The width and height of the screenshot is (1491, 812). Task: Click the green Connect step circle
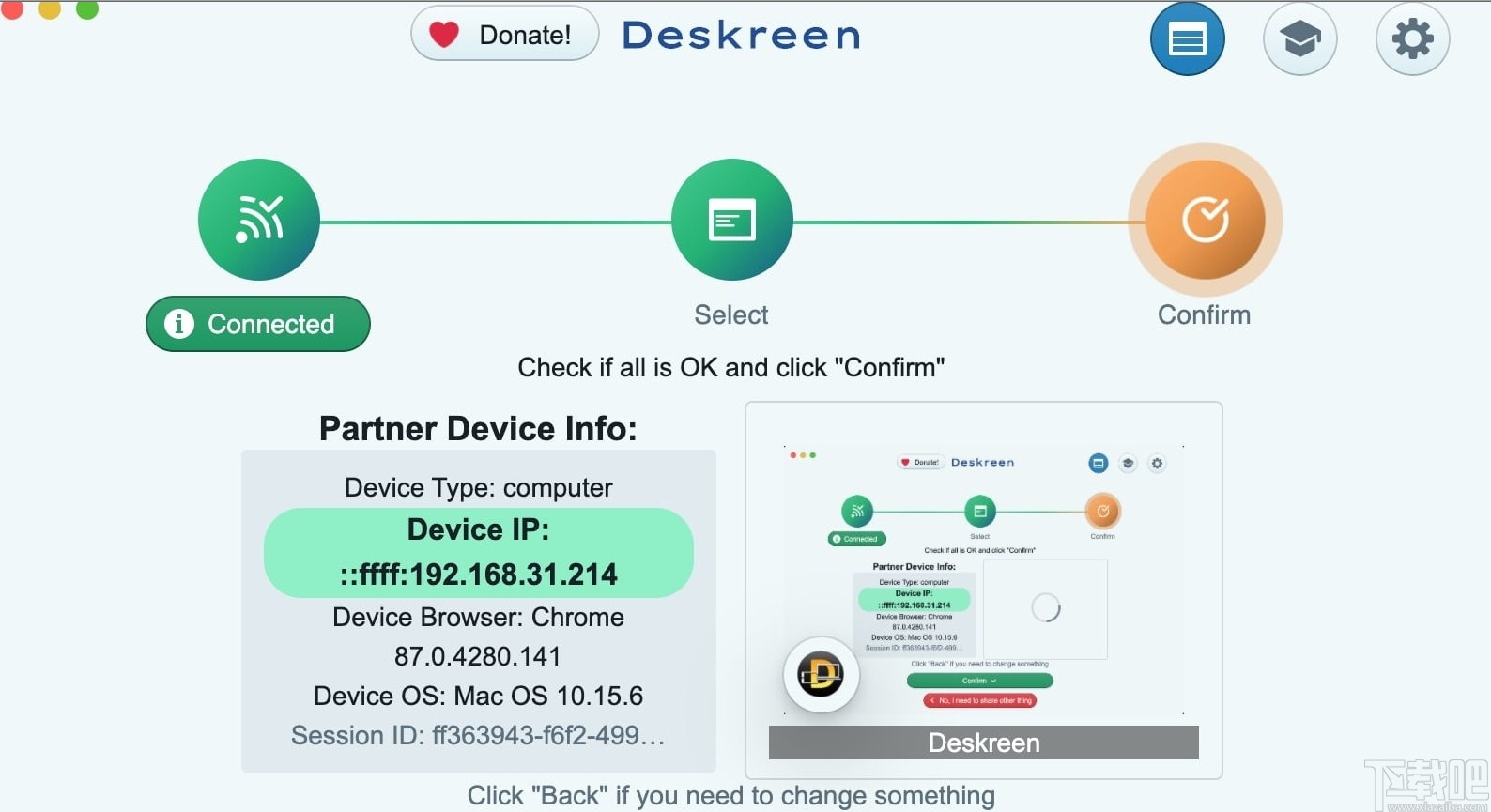coord(259,220)
